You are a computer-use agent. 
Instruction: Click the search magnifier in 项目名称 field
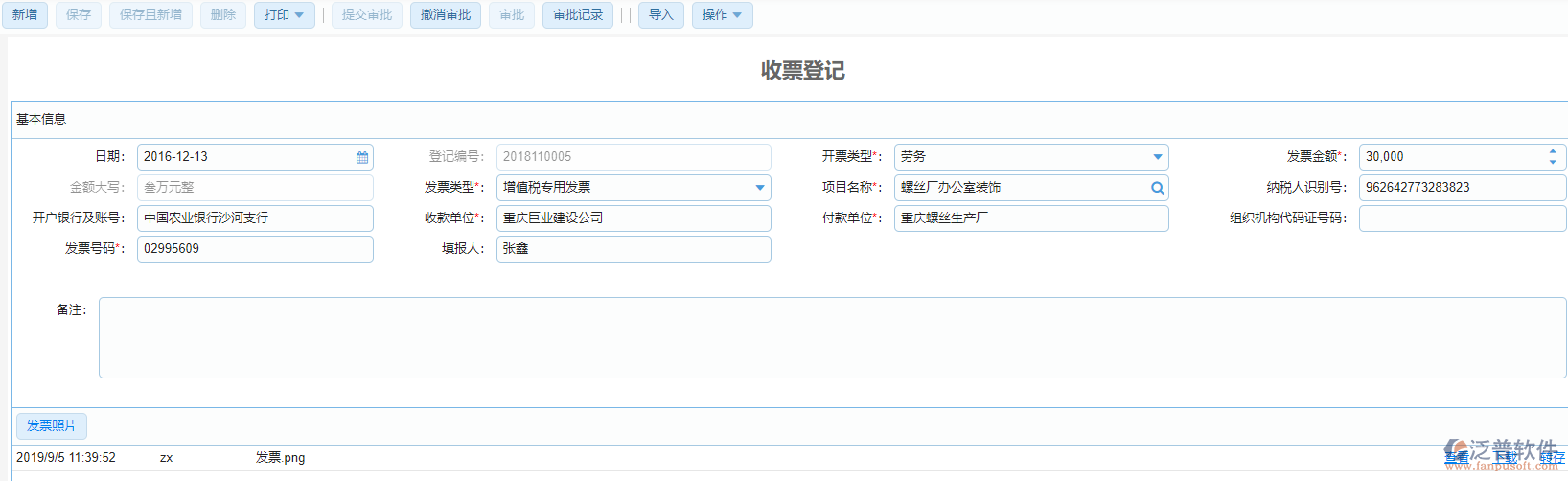coord(1157,188)
